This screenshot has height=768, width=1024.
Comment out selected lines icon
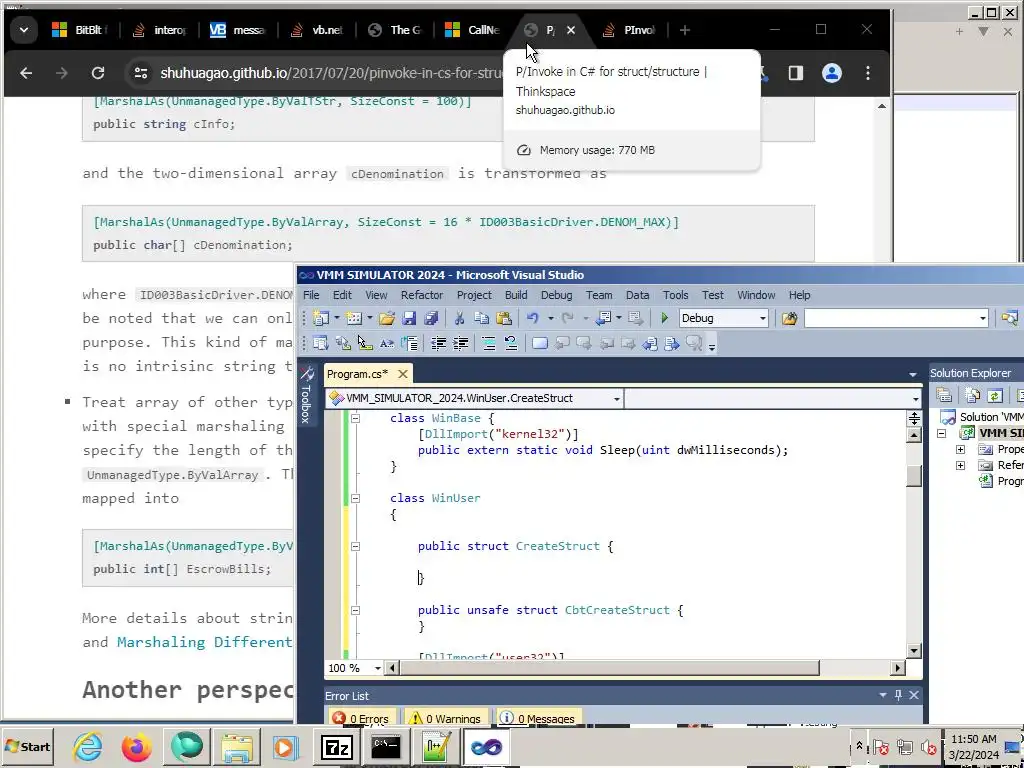(x=488, y=344)
